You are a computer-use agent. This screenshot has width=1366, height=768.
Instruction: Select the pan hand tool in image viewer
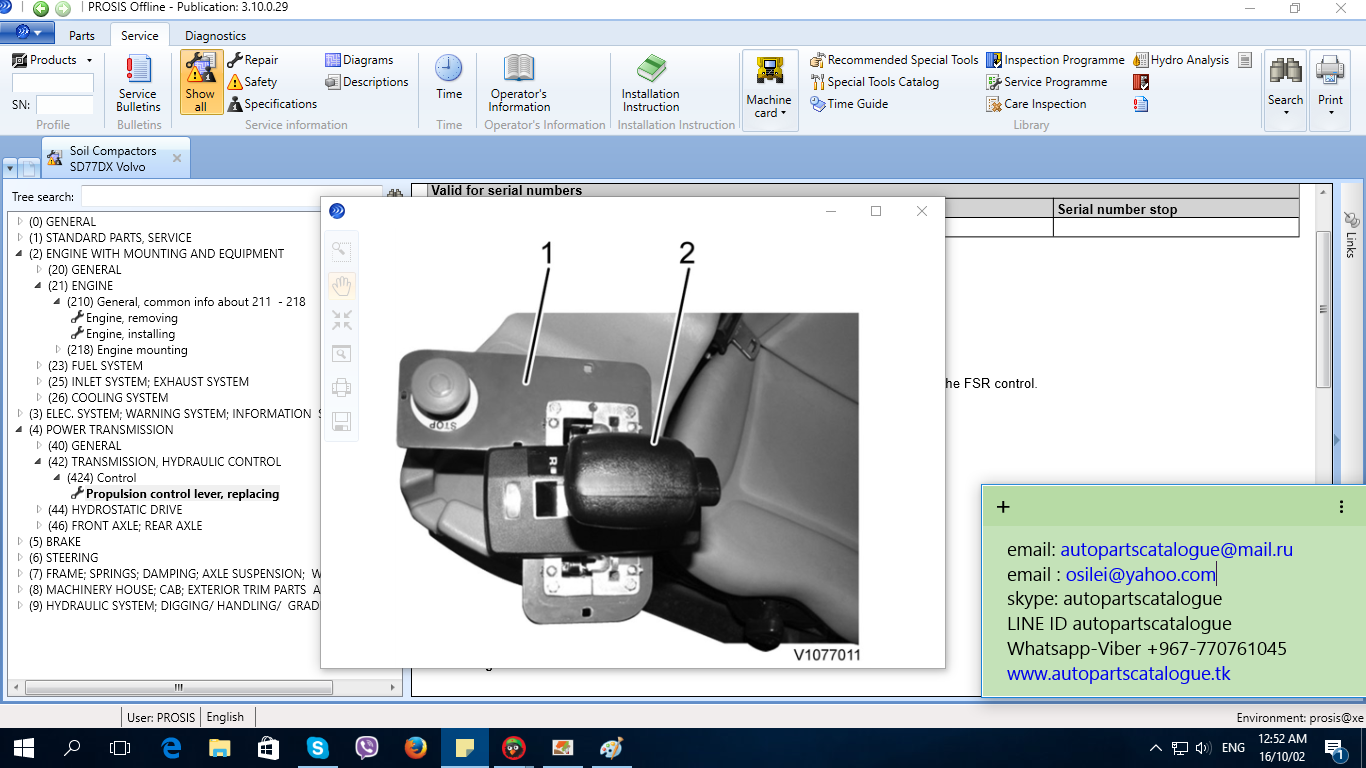[341, 286]
